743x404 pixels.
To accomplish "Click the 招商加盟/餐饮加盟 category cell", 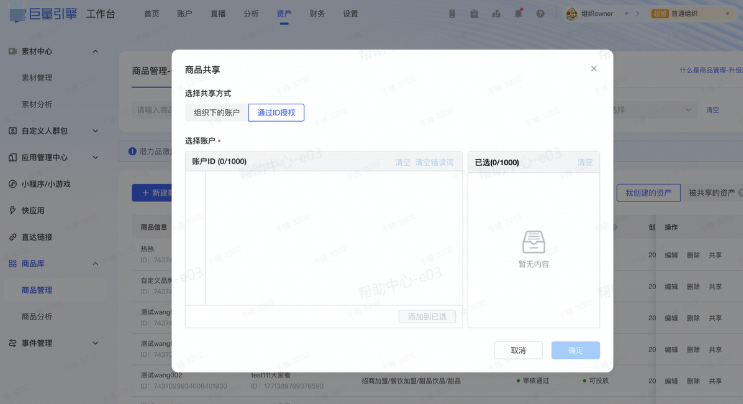I will (x=411, y=381).
